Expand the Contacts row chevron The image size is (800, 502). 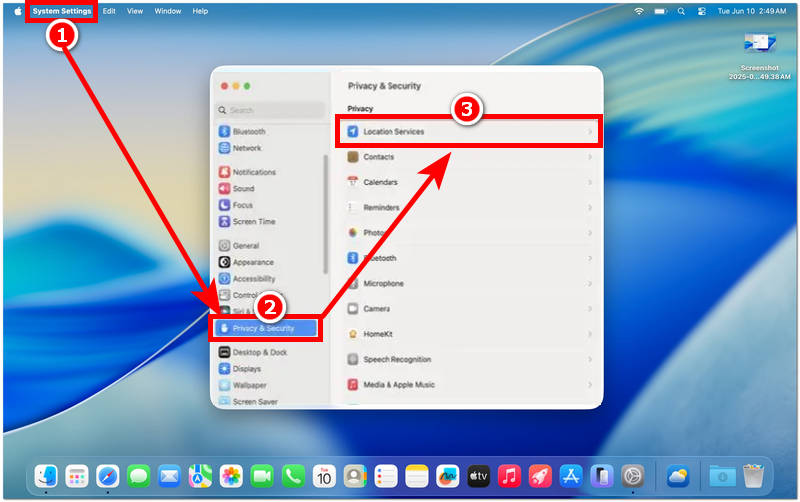(x=589, y=157)
